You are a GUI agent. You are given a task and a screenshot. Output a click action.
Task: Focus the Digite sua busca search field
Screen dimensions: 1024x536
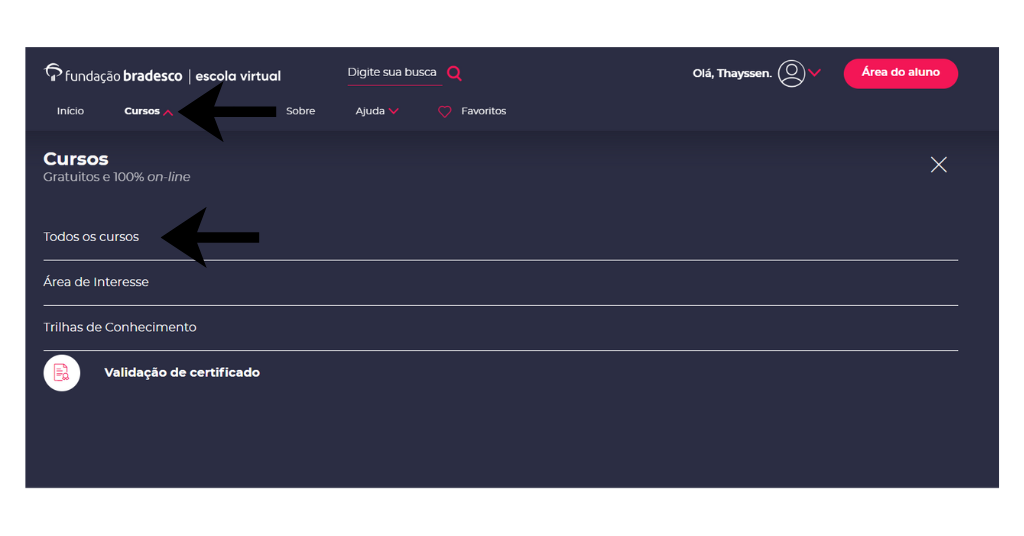[x=392, y=73]
